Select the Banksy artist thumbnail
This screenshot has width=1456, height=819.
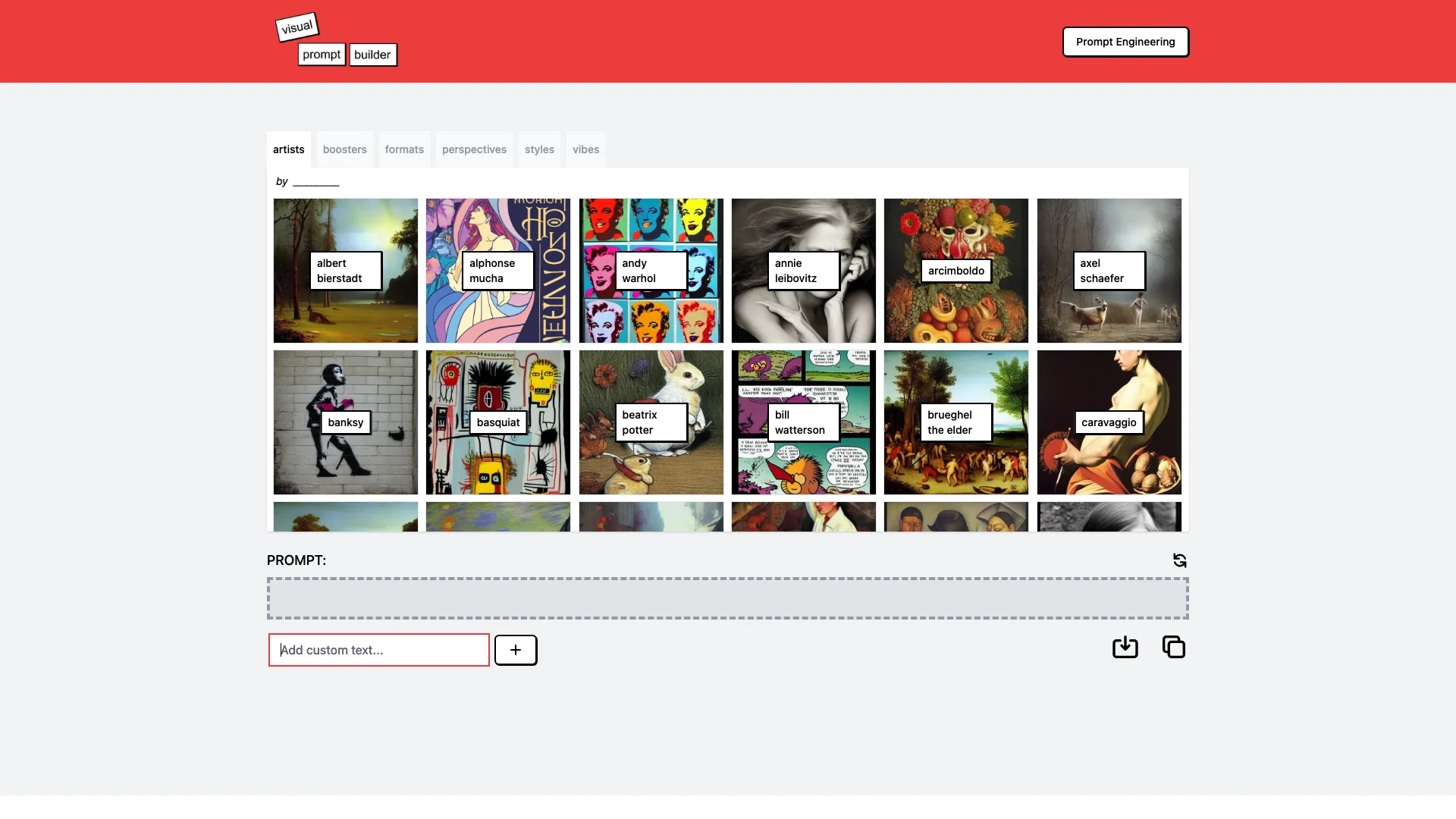pyautogui.click(x=345, y=422)
